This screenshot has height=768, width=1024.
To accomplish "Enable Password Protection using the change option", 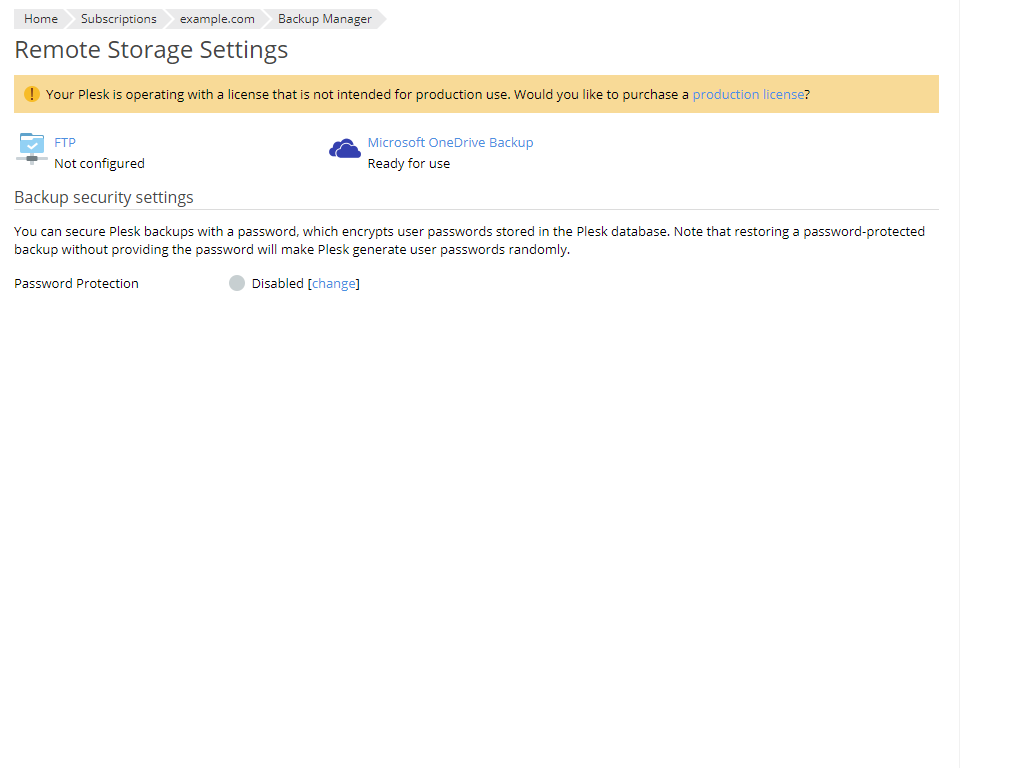I will [334, 283].
